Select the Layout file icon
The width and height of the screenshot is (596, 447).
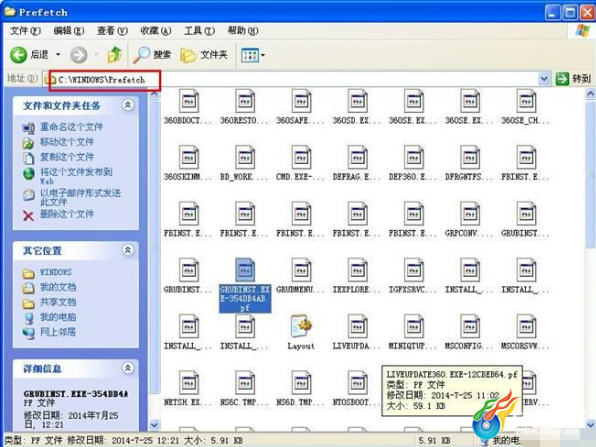click(301, 332)
